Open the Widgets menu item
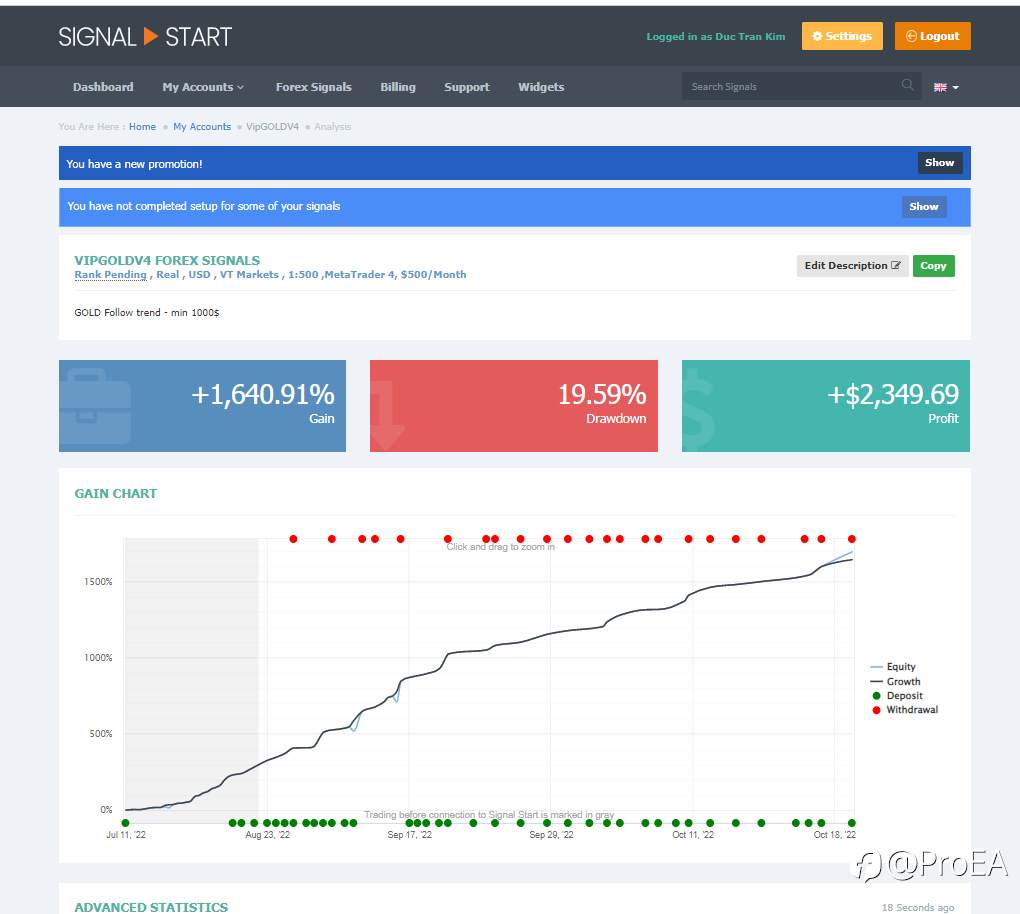Viewport: 1020px width, 914px height. click(x=541, y=87)
